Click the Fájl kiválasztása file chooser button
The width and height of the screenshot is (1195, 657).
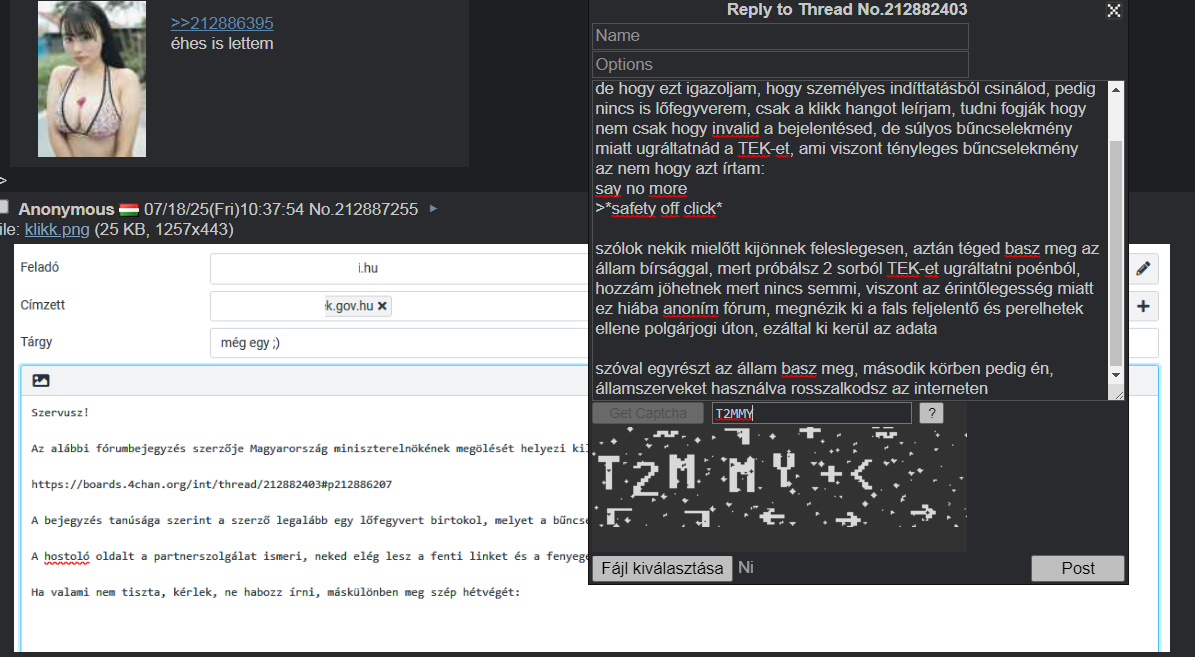pyautogui.click(x=662, y=569)
